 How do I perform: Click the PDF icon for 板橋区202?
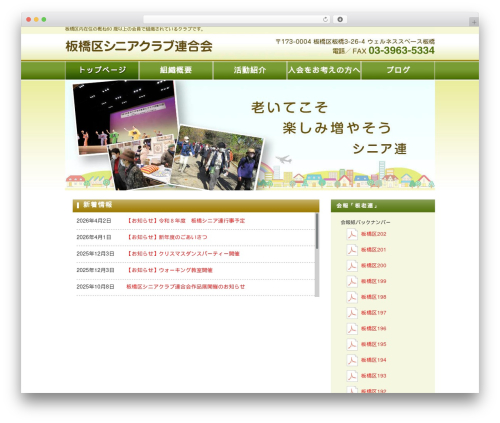click(352, 234)
